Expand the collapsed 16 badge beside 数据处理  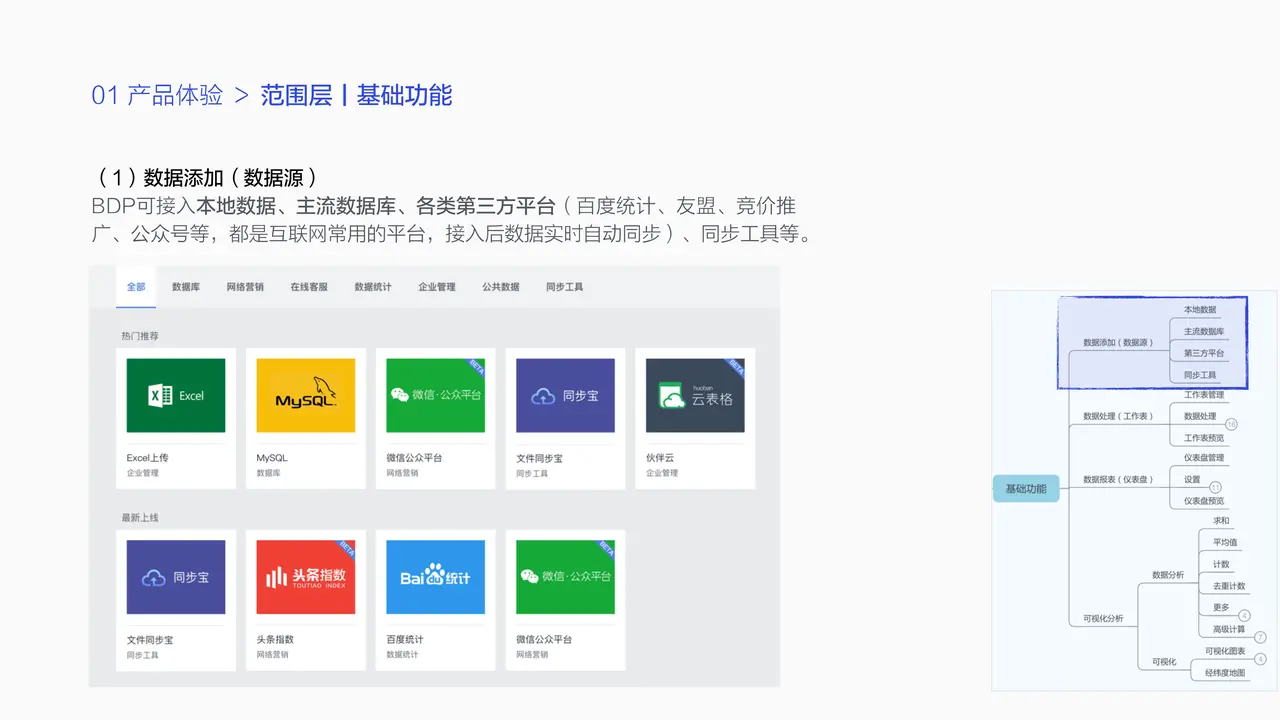1231,424
